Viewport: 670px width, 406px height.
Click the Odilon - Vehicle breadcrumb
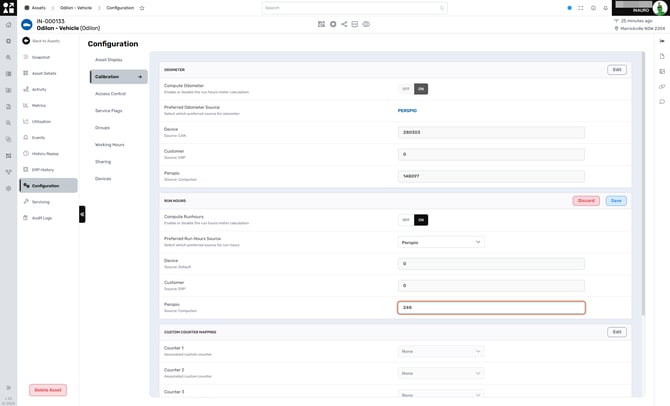(76, 8)
